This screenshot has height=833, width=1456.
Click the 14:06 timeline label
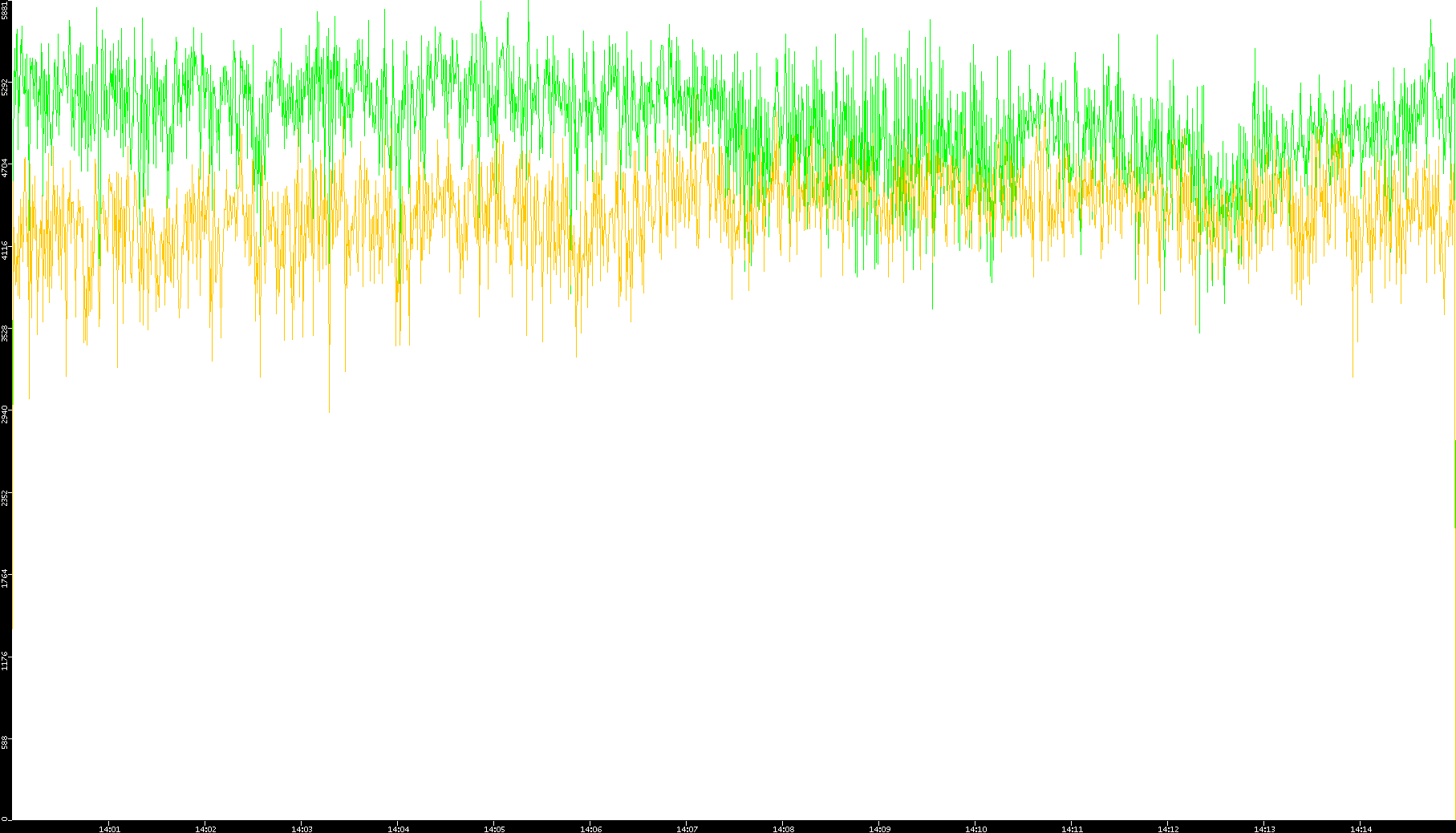[x=590, y=829]
